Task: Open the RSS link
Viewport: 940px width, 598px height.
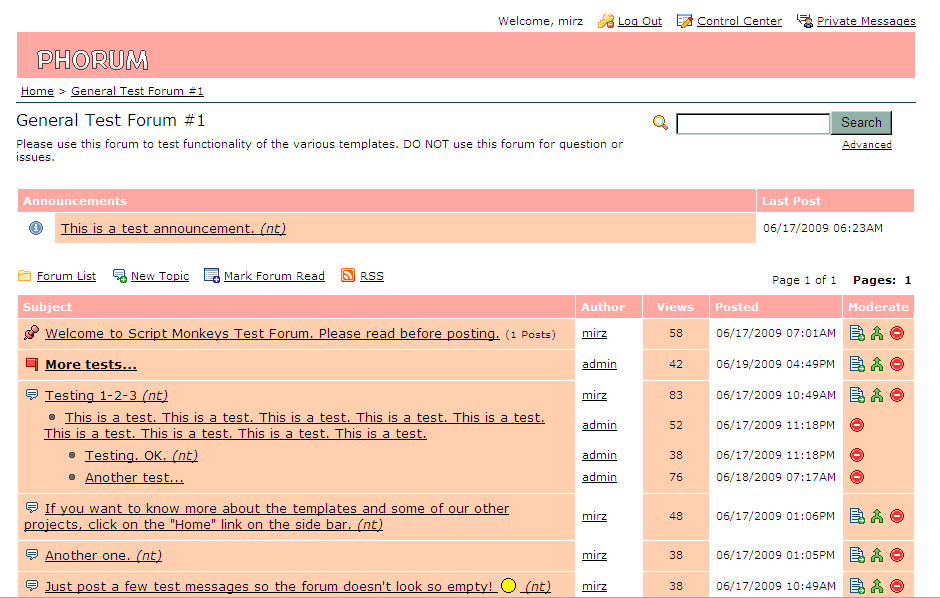Action: pos(372,276)
